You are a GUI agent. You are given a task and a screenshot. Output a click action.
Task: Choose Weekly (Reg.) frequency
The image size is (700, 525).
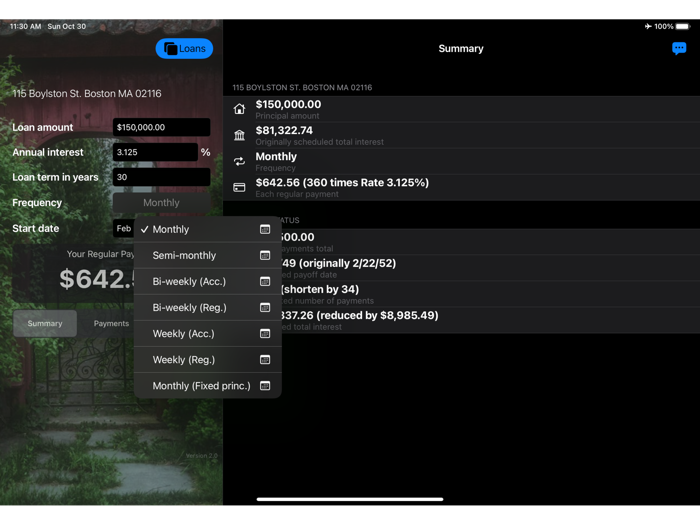coord(208,360)
